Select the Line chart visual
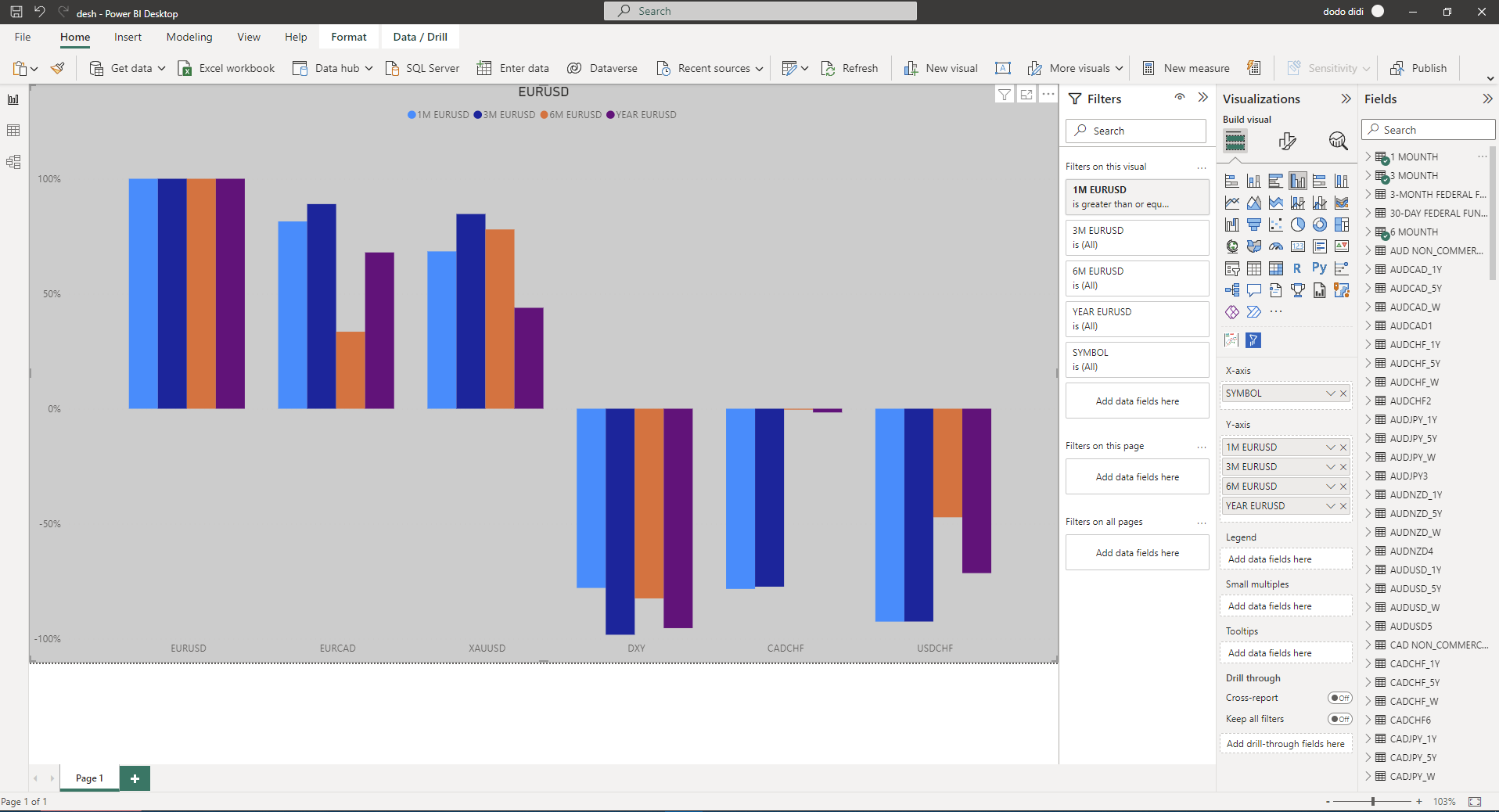This screenshot has width=1499, height=812. point(1232,203)
